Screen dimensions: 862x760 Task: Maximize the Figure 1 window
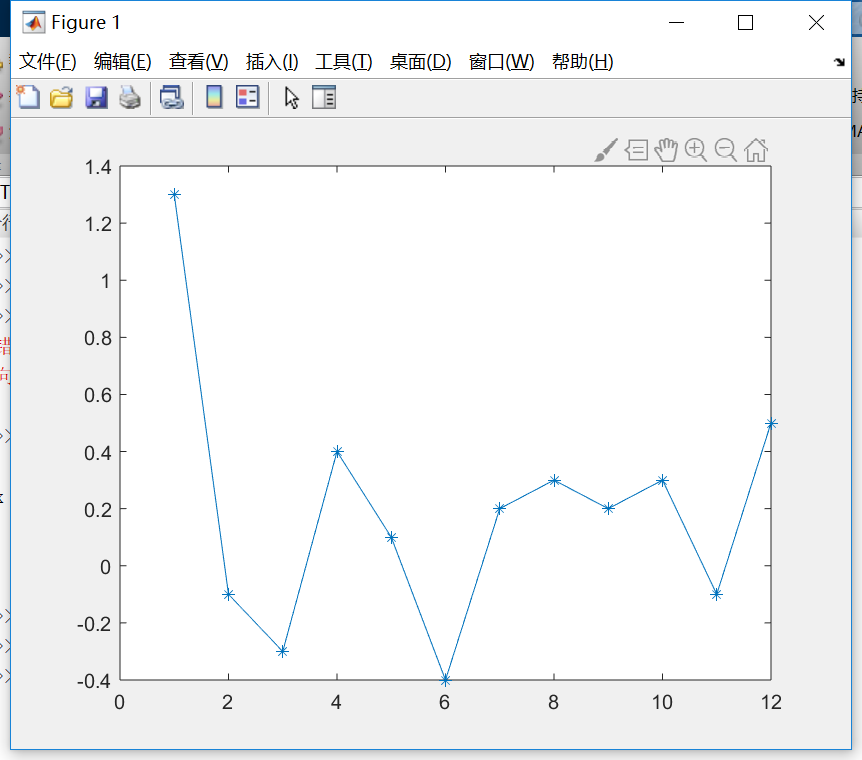(x=745, y=23)
